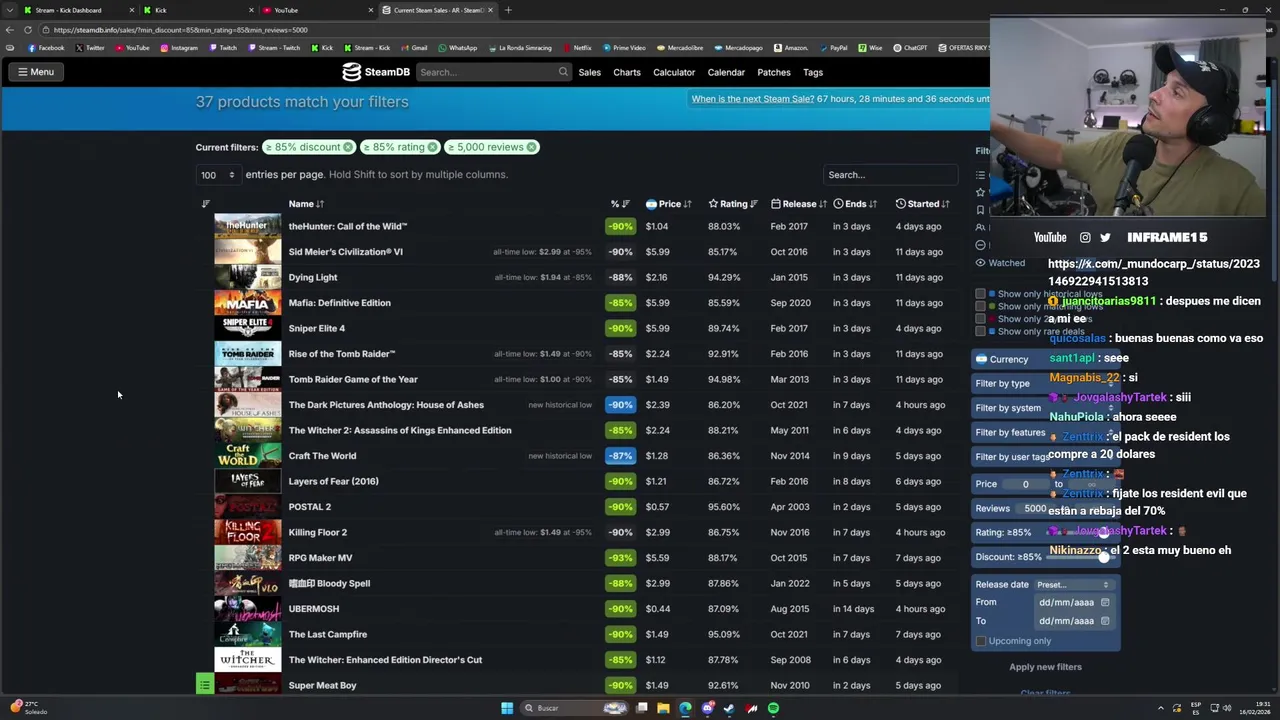The image size is (1280, 720).
Task: Open the Netflix bookmark
Action: [x=577, y=48]
